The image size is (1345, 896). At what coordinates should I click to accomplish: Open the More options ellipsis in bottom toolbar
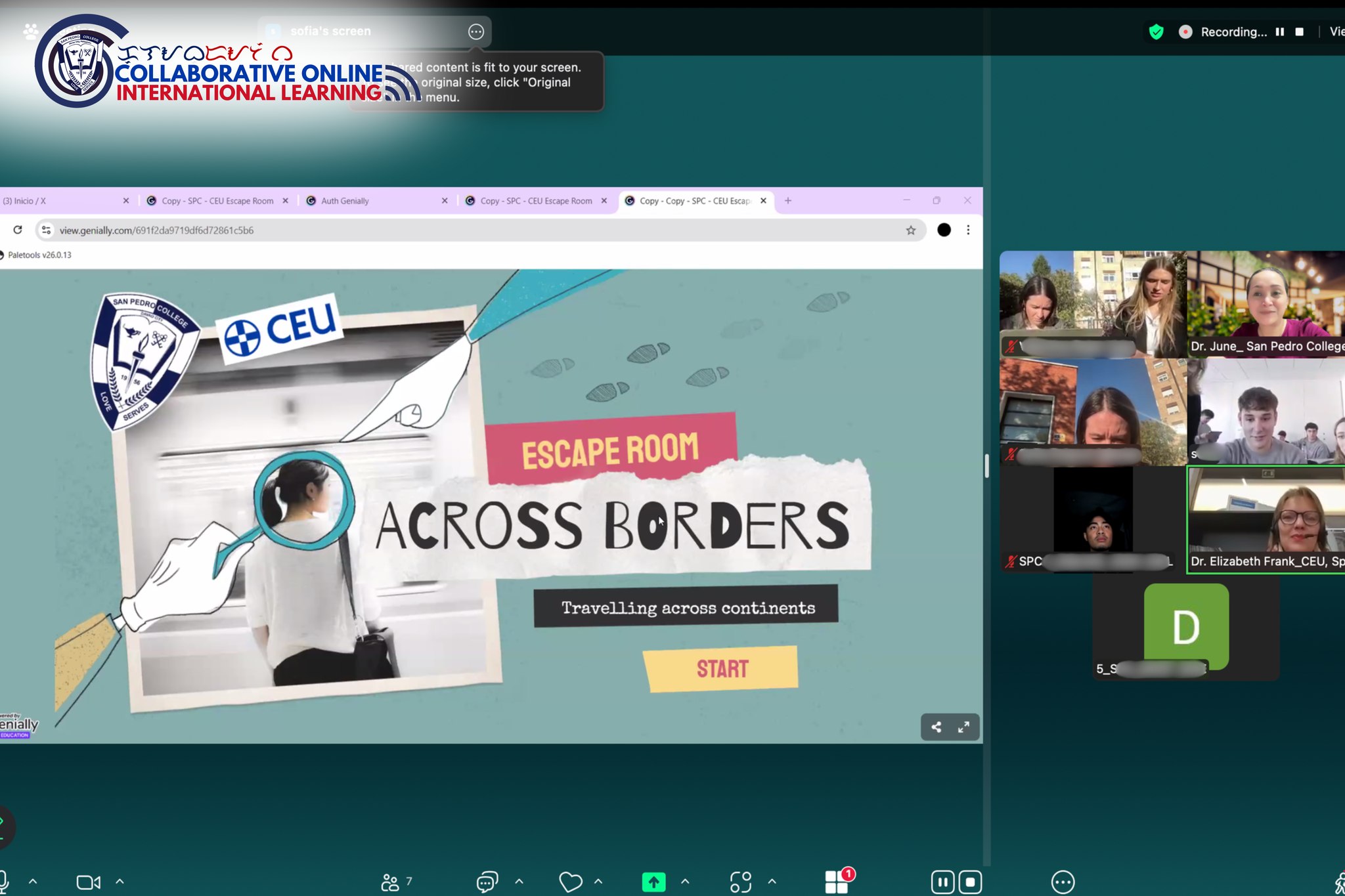click(x=1063, y=882)
